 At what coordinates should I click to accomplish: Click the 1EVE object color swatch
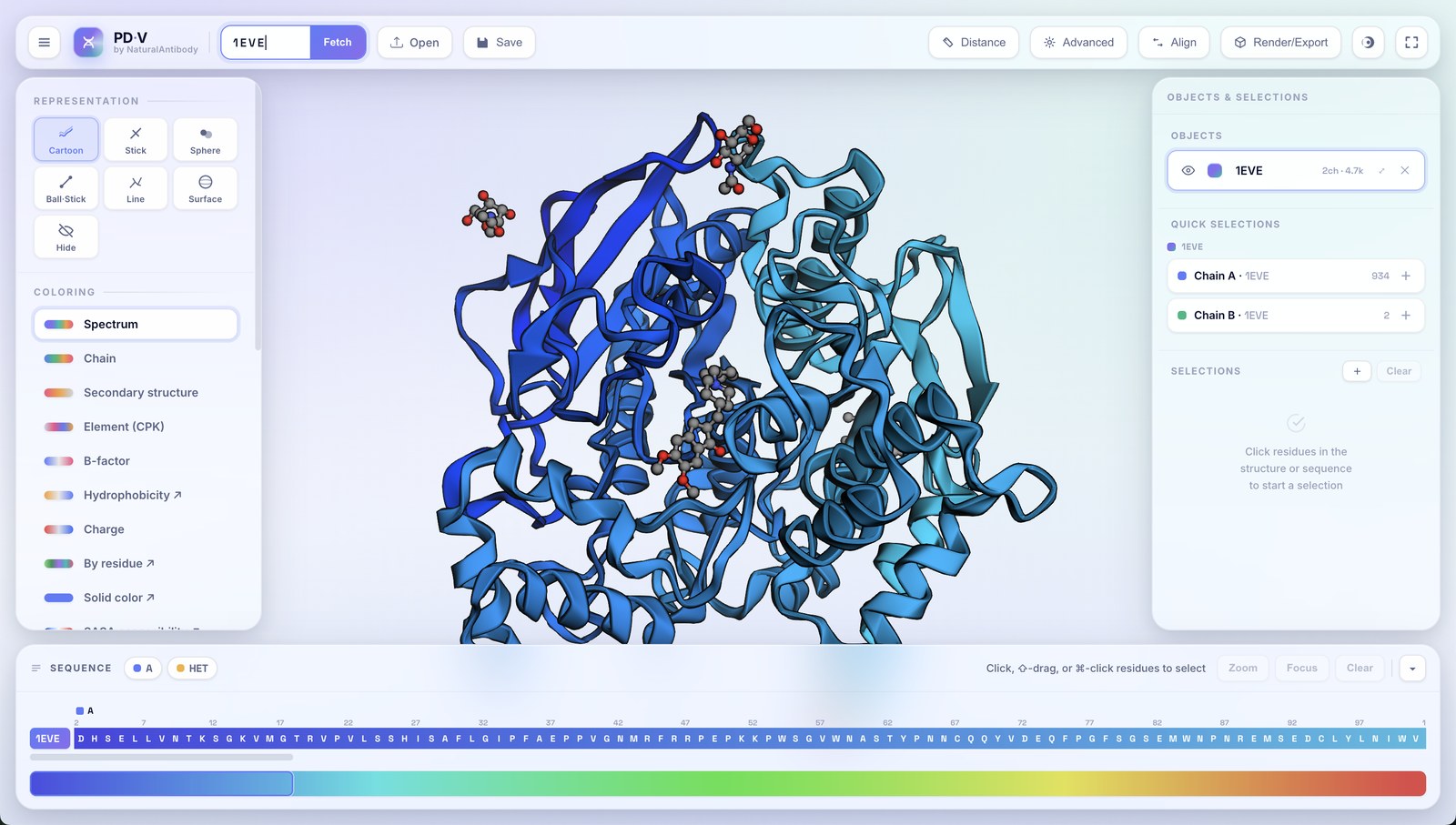point(1215,170)
